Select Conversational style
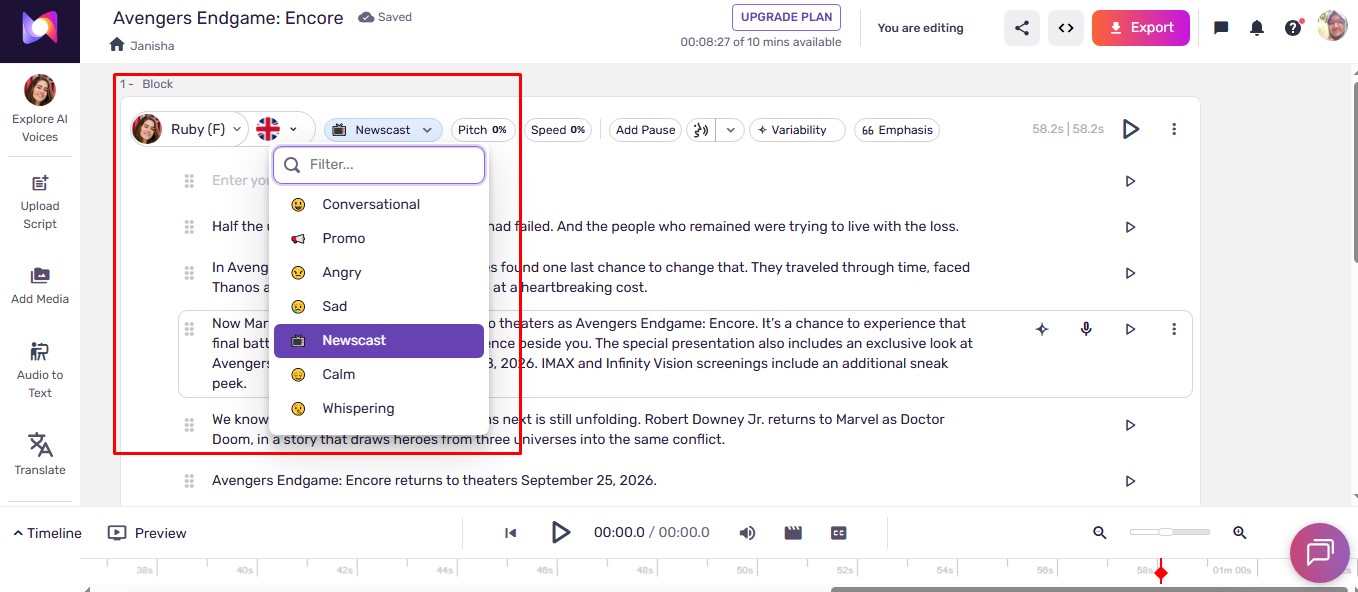The image size is (1358, 592). (x=379, y=204)
